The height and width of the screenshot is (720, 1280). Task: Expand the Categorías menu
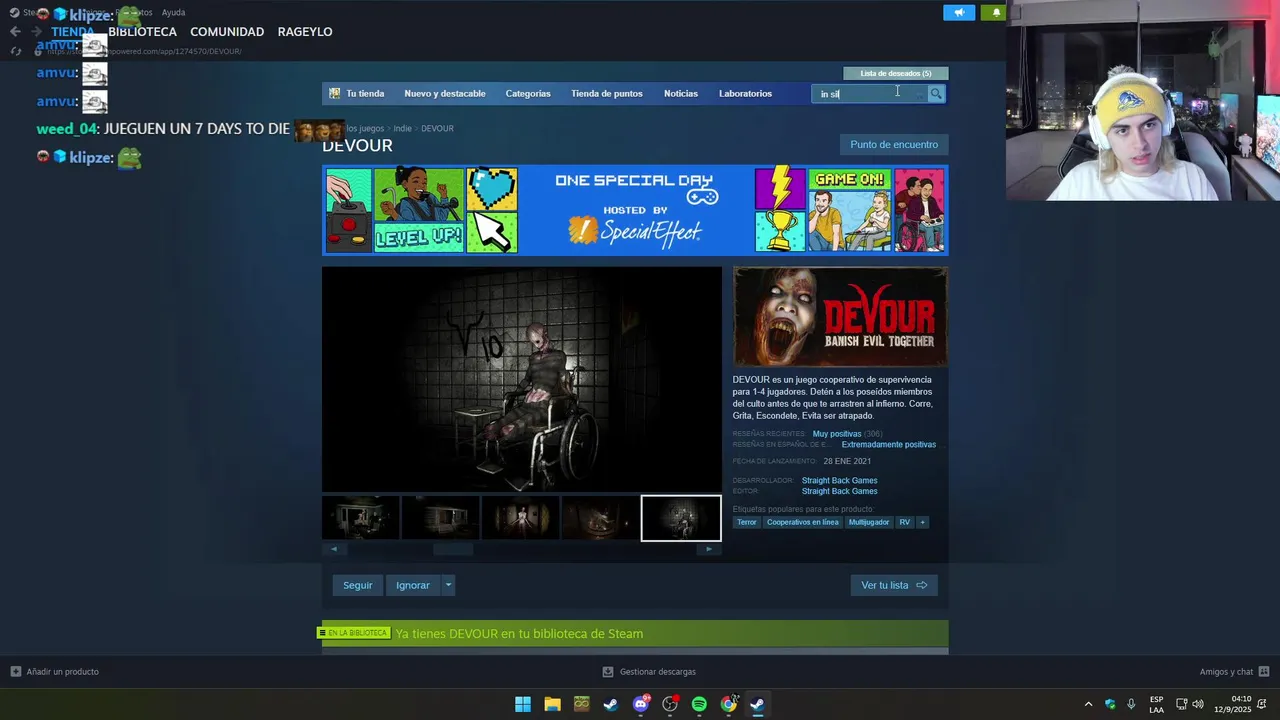tap(528, 94)
